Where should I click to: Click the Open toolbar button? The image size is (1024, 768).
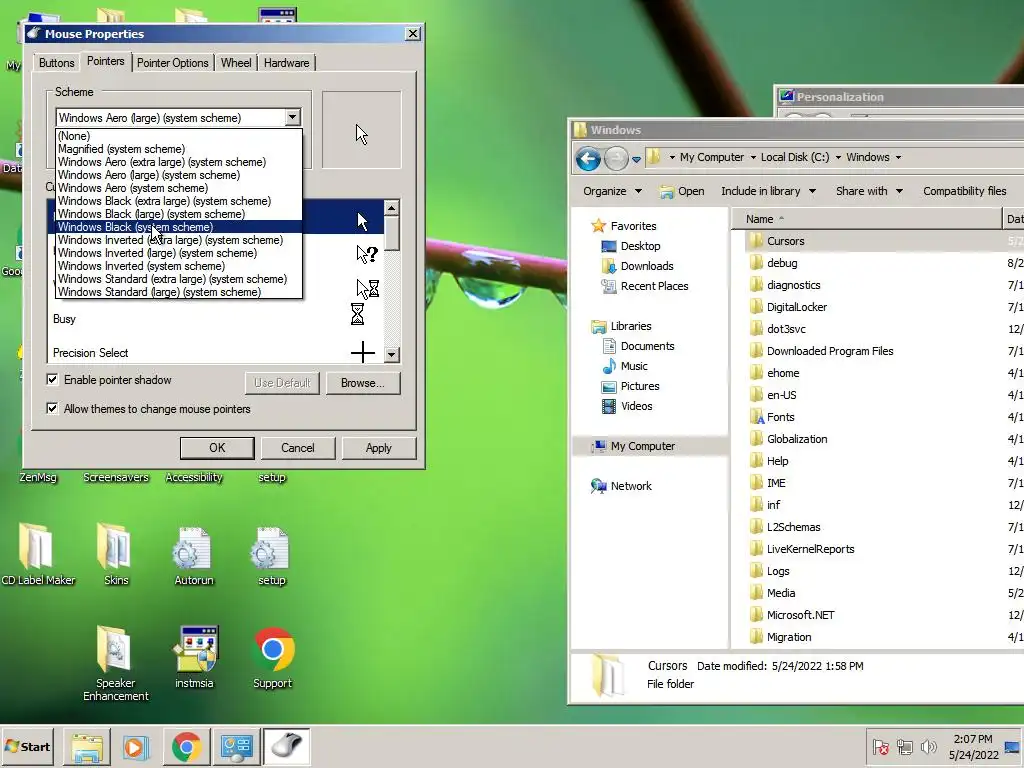pyautogui.click(x=682, y=191)
